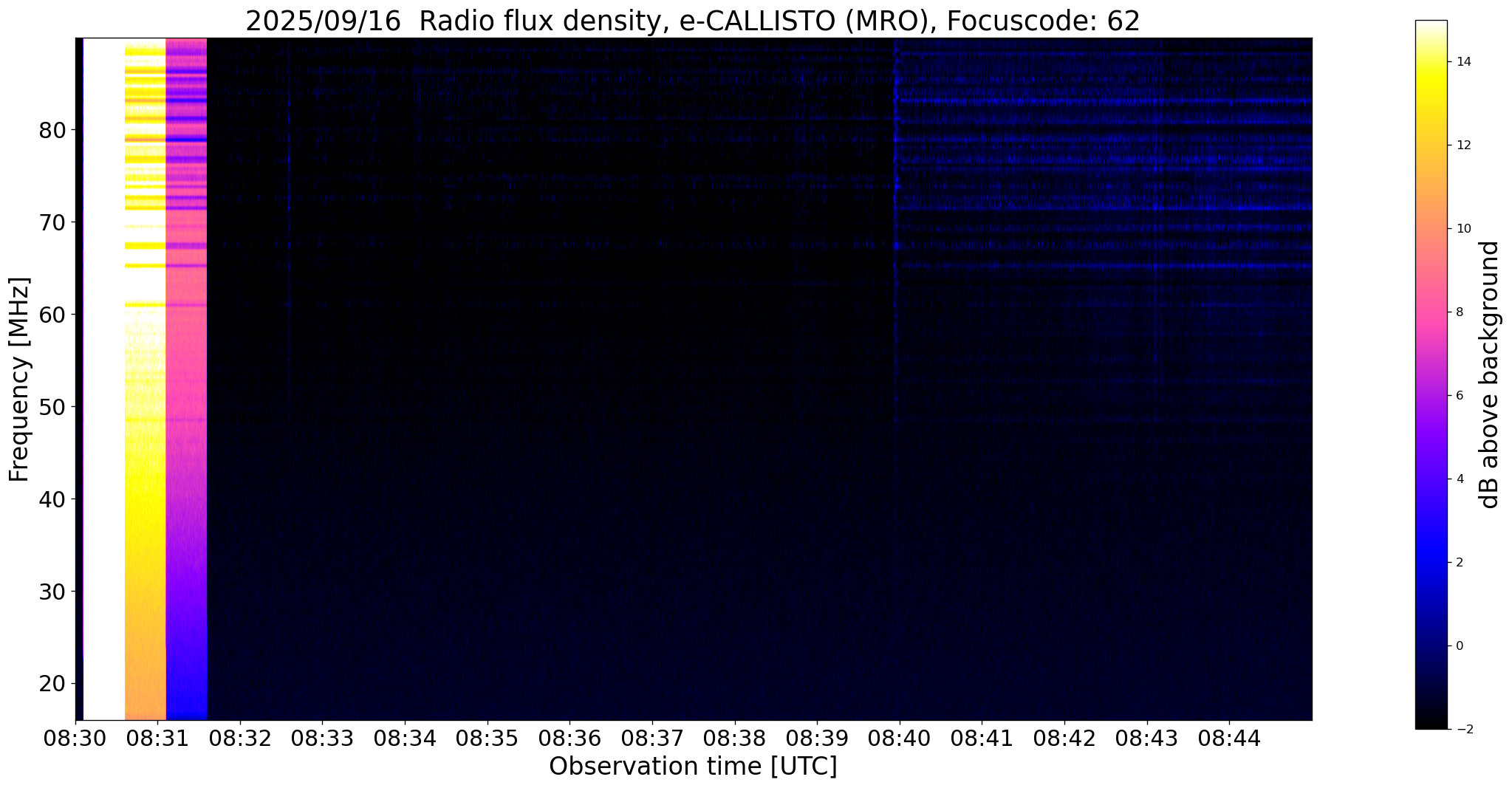Click the 08:38 time tick label
The height and width of the screenshot is (788, 1512).
735,739
